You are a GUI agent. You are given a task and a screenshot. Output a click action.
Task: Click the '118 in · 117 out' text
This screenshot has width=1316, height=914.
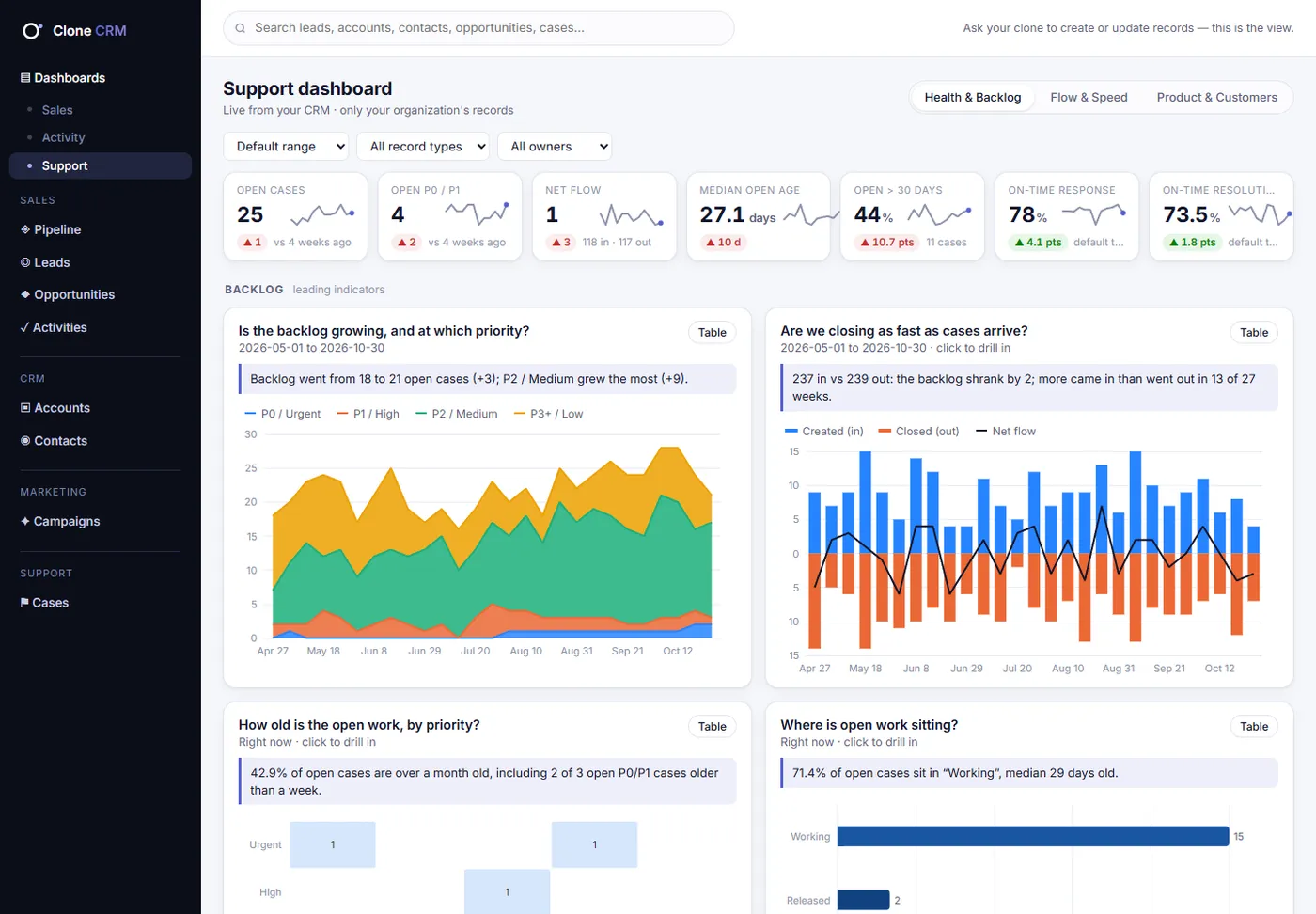(x=617, y=243)
